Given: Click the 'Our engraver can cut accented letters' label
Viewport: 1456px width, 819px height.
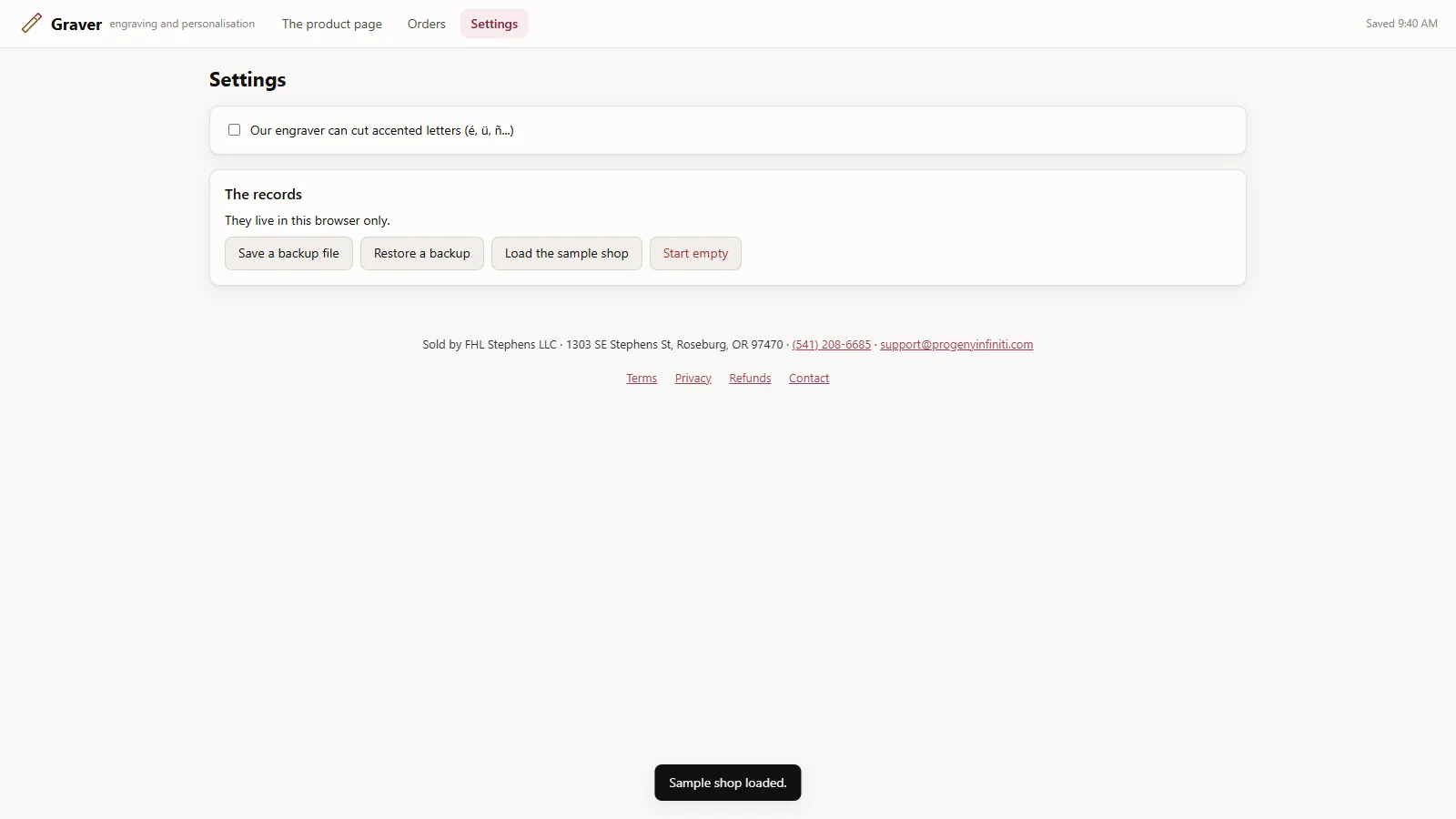Looking at the screenshot, I should [382, 131].
